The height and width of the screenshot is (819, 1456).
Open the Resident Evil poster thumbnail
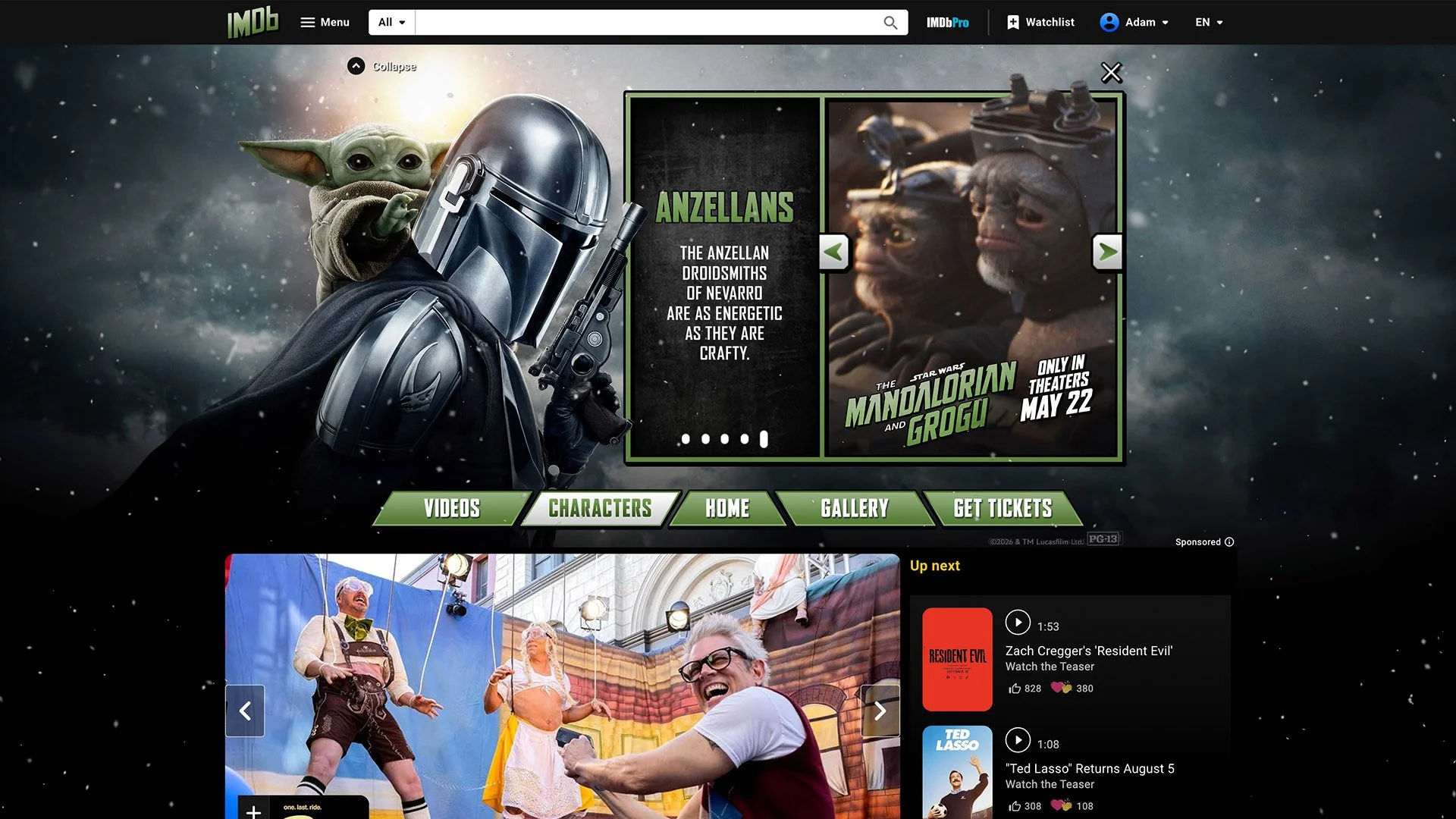(957, 659)
